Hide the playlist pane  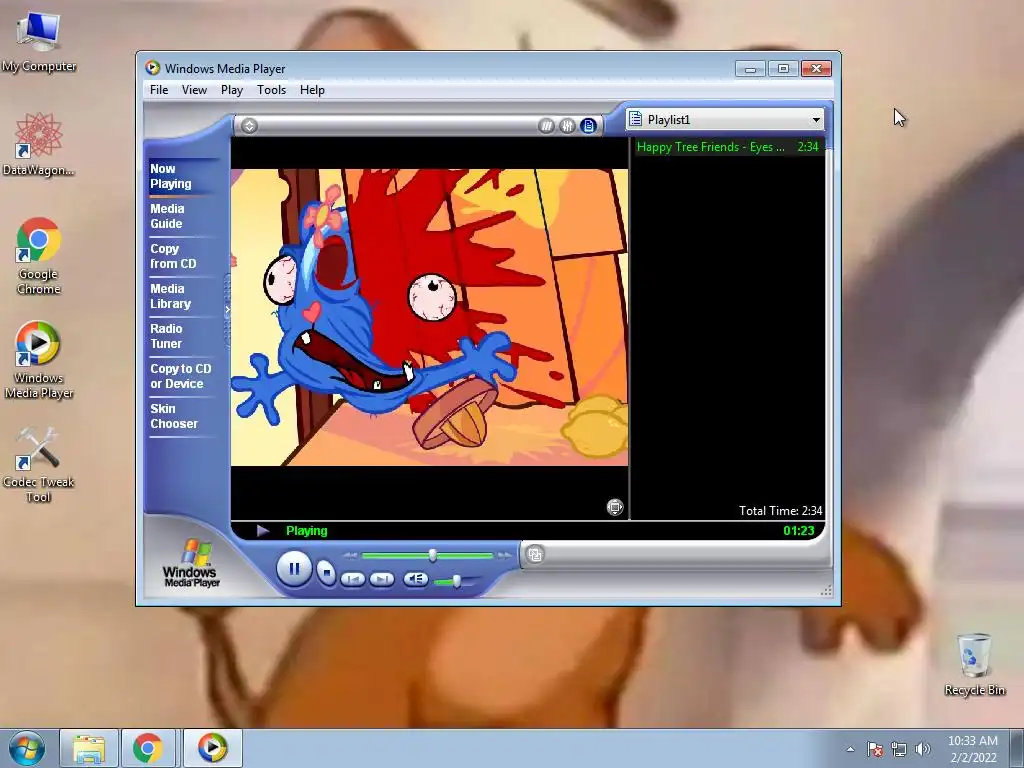[588, 126]
